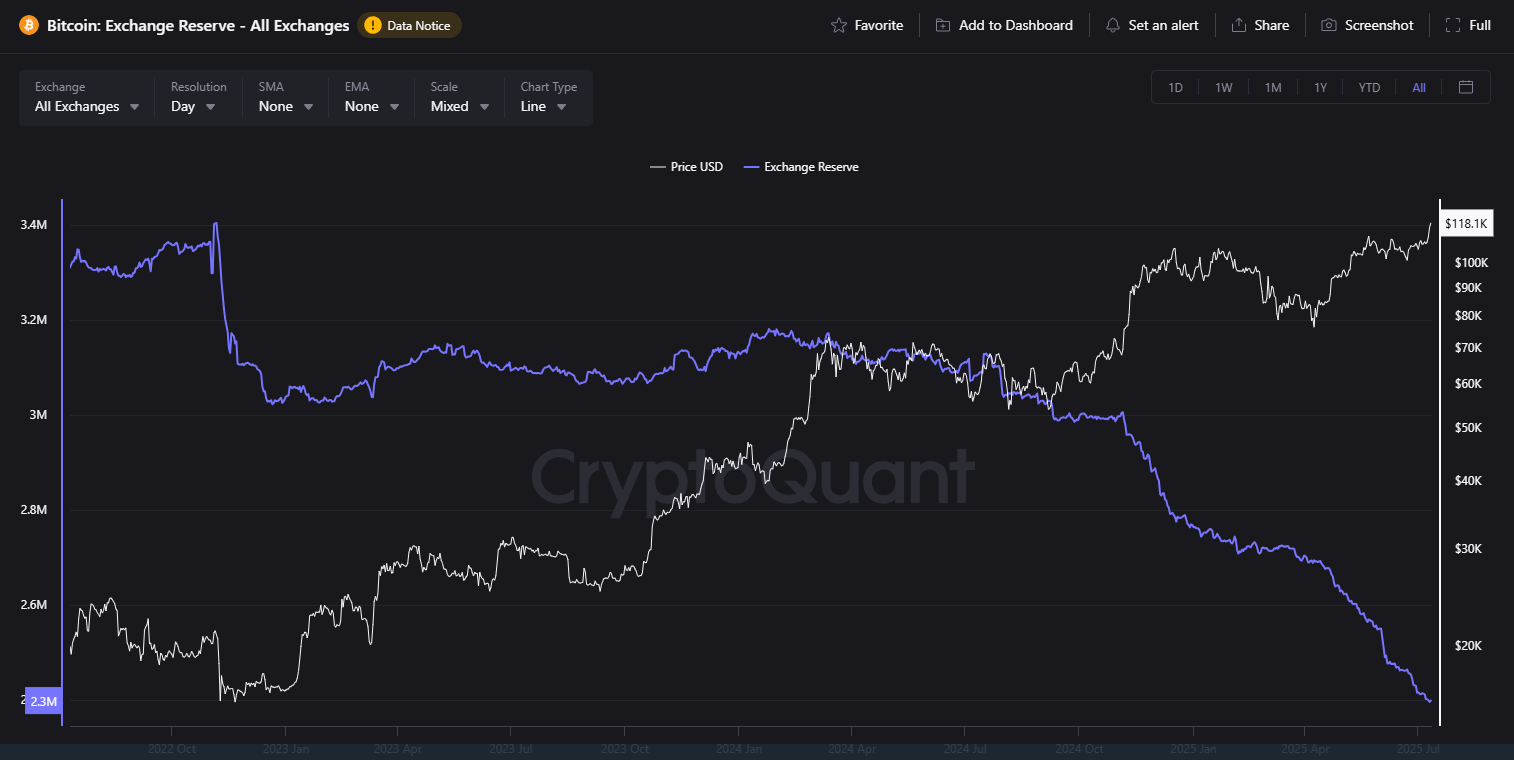
Task: Click the $80K right axis label
Action: tap(1468, 316)
